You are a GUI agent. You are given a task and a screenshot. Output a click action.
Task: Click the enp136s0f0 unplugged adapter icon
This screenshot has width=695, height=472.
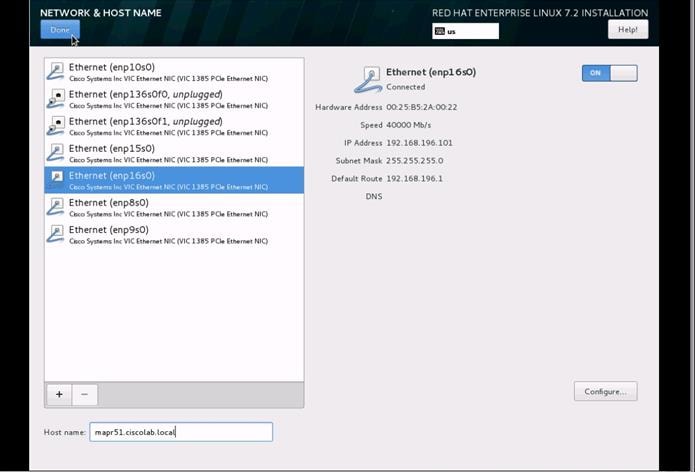tap(56, 99)
